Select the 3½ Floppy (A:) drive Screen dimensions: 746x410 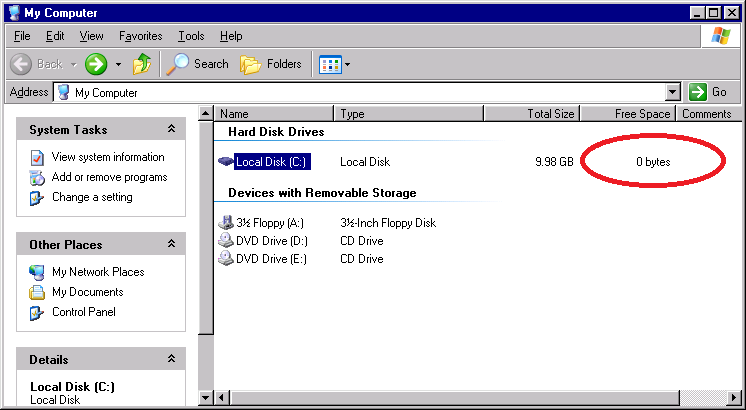tap(269, 223)
